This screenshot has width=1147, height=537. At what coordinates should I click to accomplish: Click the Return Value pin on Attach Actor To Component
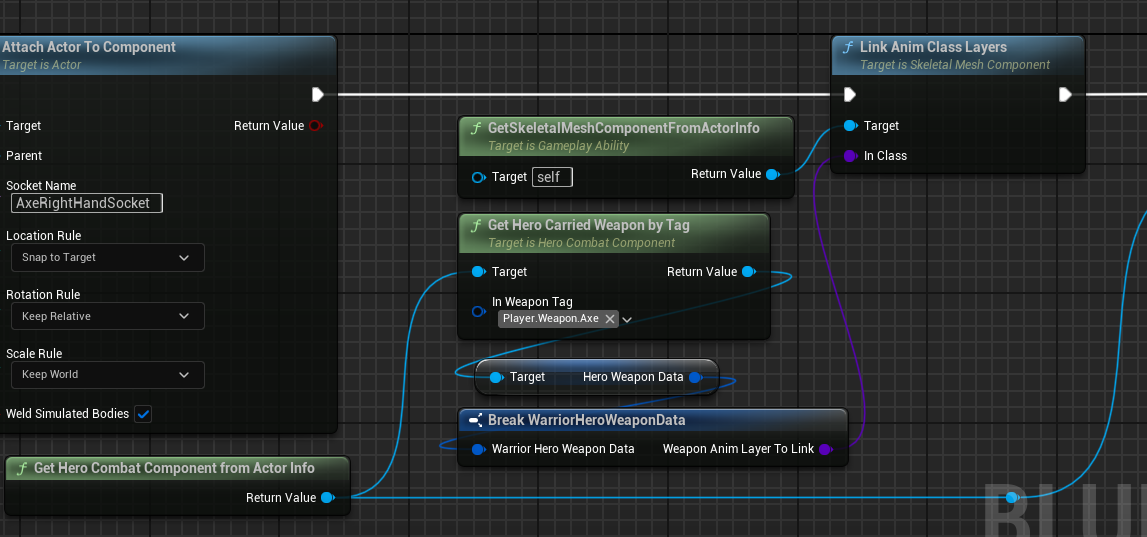(315, 126)
